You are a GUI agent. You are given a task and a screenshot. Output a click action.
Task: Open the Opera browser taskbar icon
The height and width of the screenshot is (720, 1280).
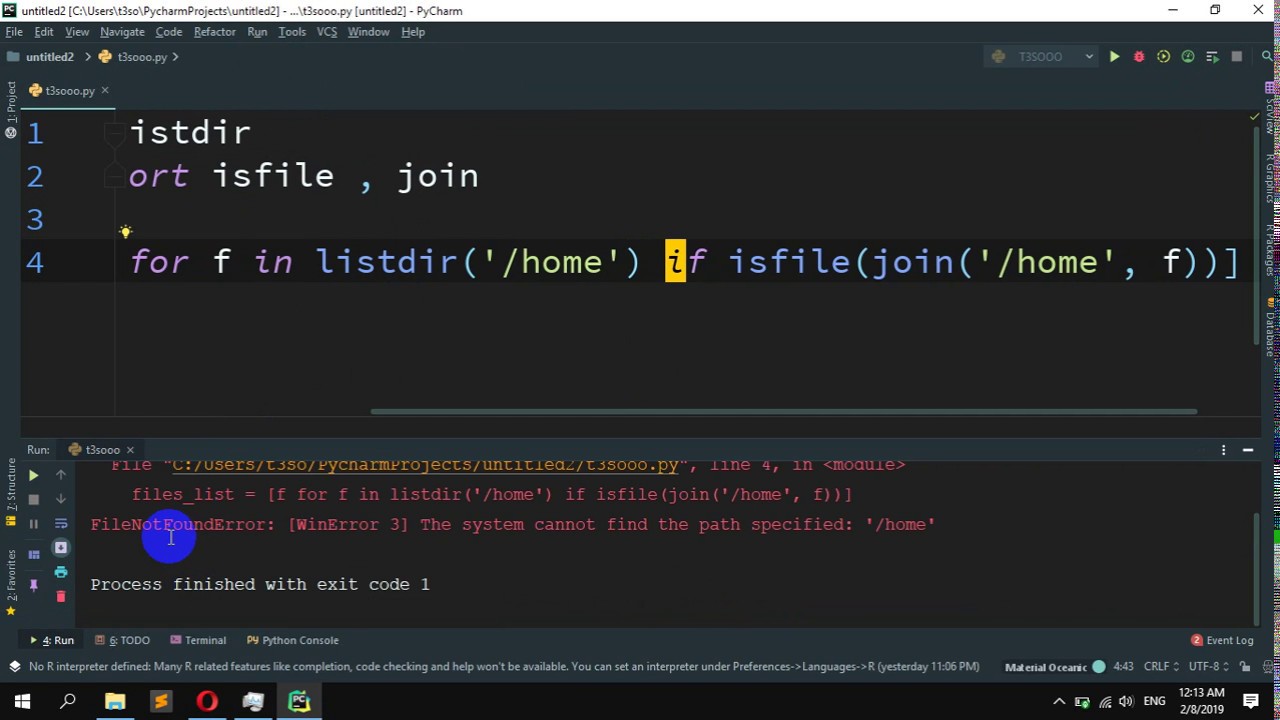coord(207,702)
